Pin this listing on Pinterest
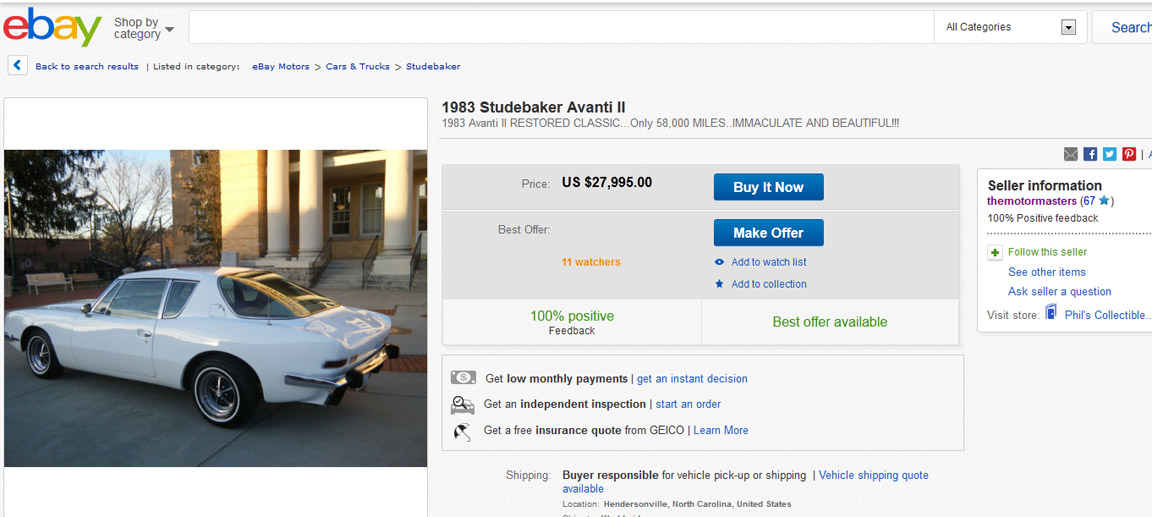Image resolution: width=1152 pixels, height=517 pixels. click(1128, 154)
